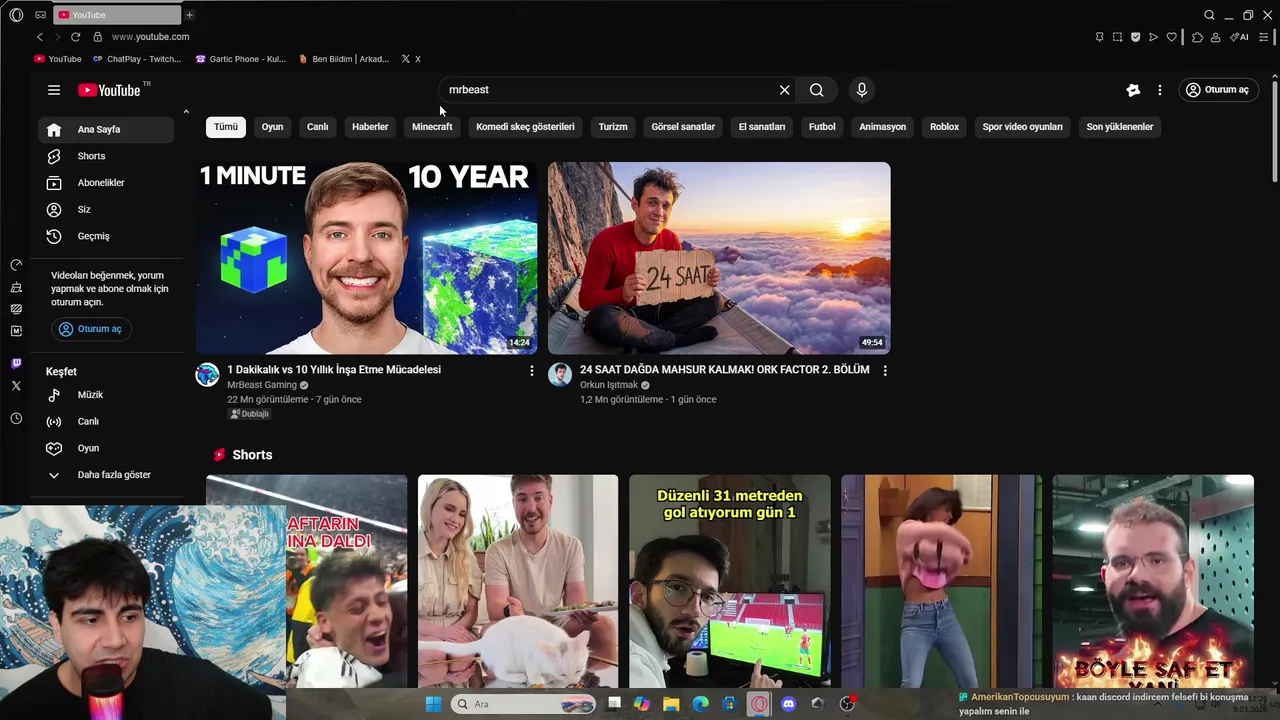Open the snapshot tool in browser toolbar
This screenshot has width=1280, height=720.
point(1117,37)
